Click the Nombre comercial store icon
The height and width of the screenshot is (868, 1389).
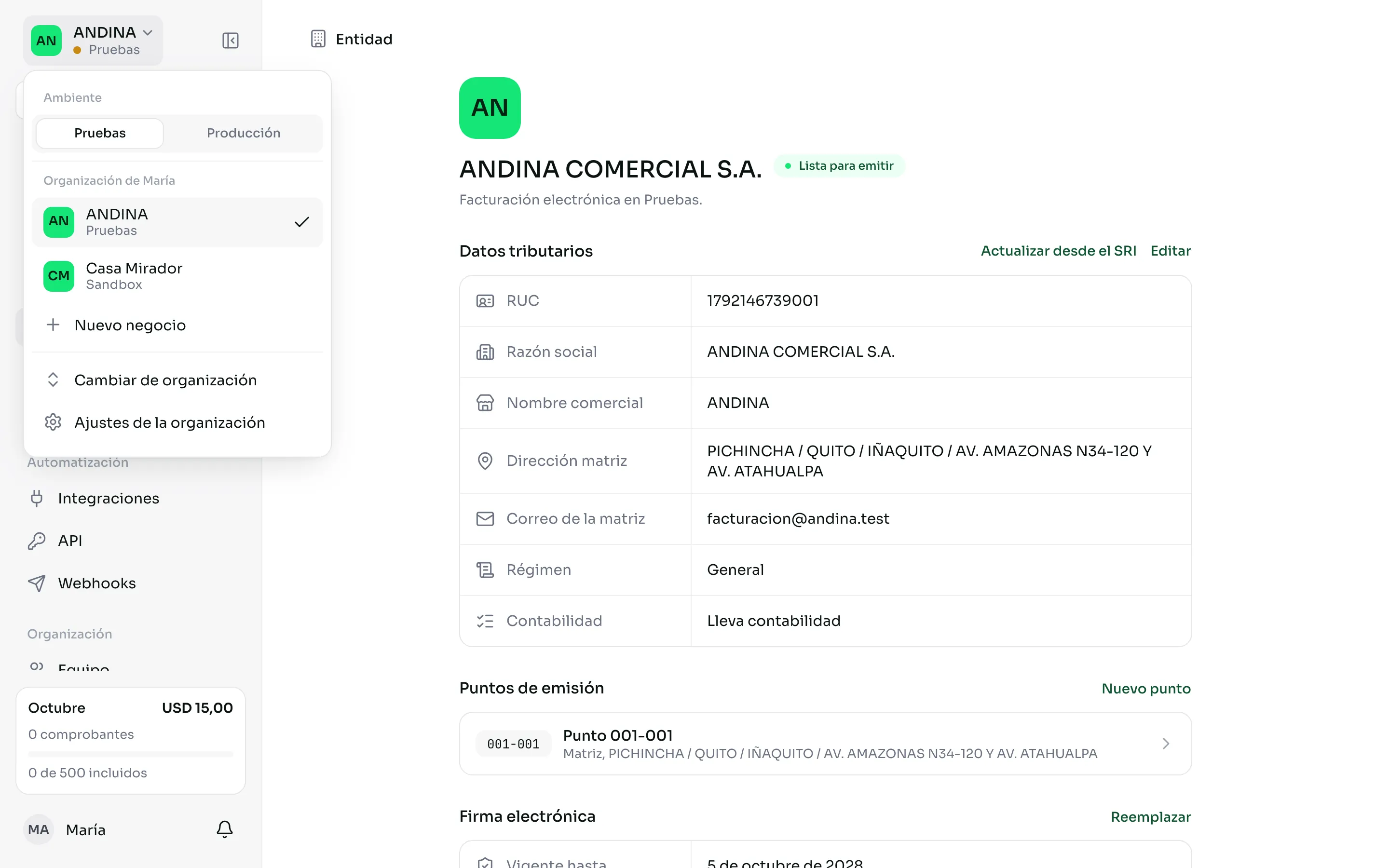tap(485, 403)
